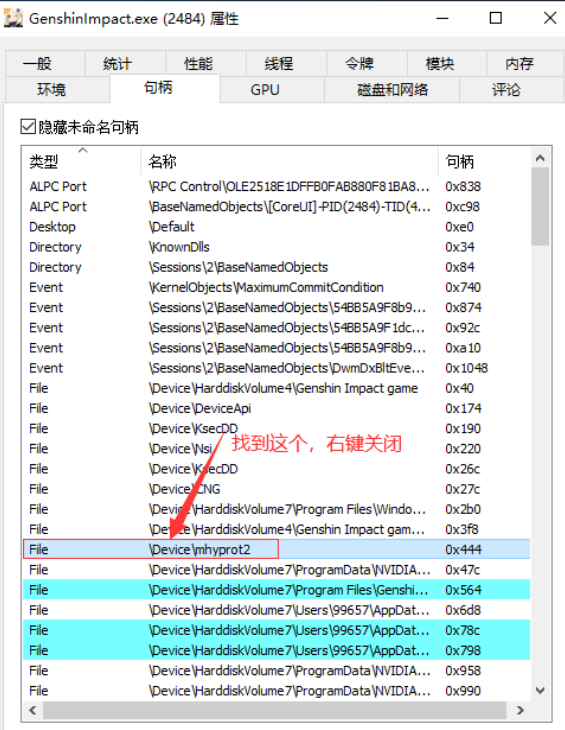The height and width of the screenshot is (730, 565).
Task: Click the handle value 0x740
Action: 463,287
